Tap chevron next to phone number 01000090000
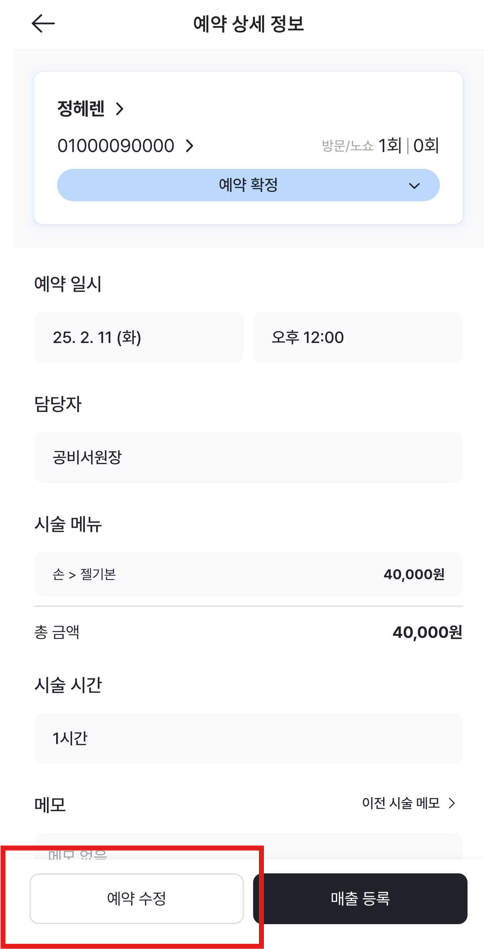Viewport: 484px width, 950px height. point(190,146)
